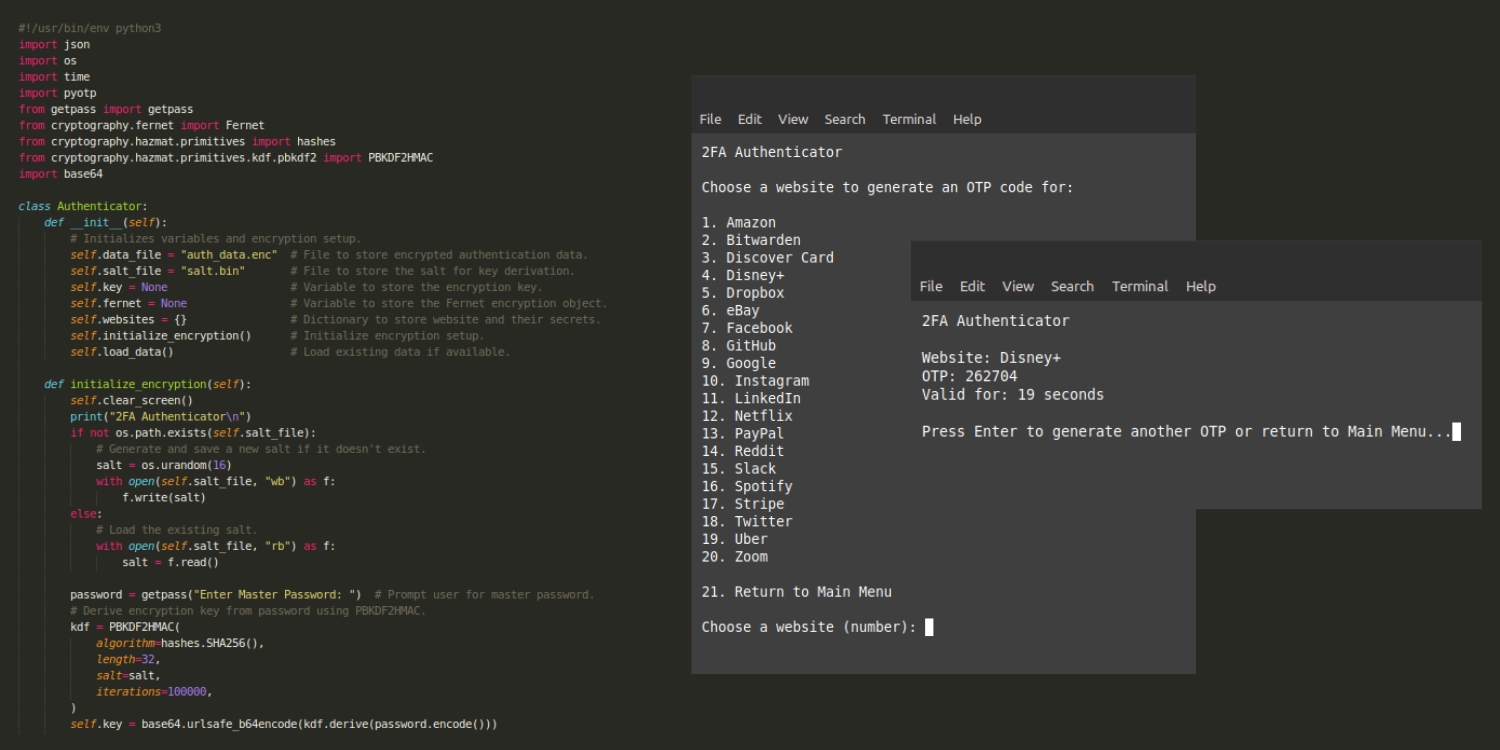Open File menu in the Disney+ OTP terminal
Image resolution: width=1500 pixels, height=750 pixels.
click(x=931, y=286)
